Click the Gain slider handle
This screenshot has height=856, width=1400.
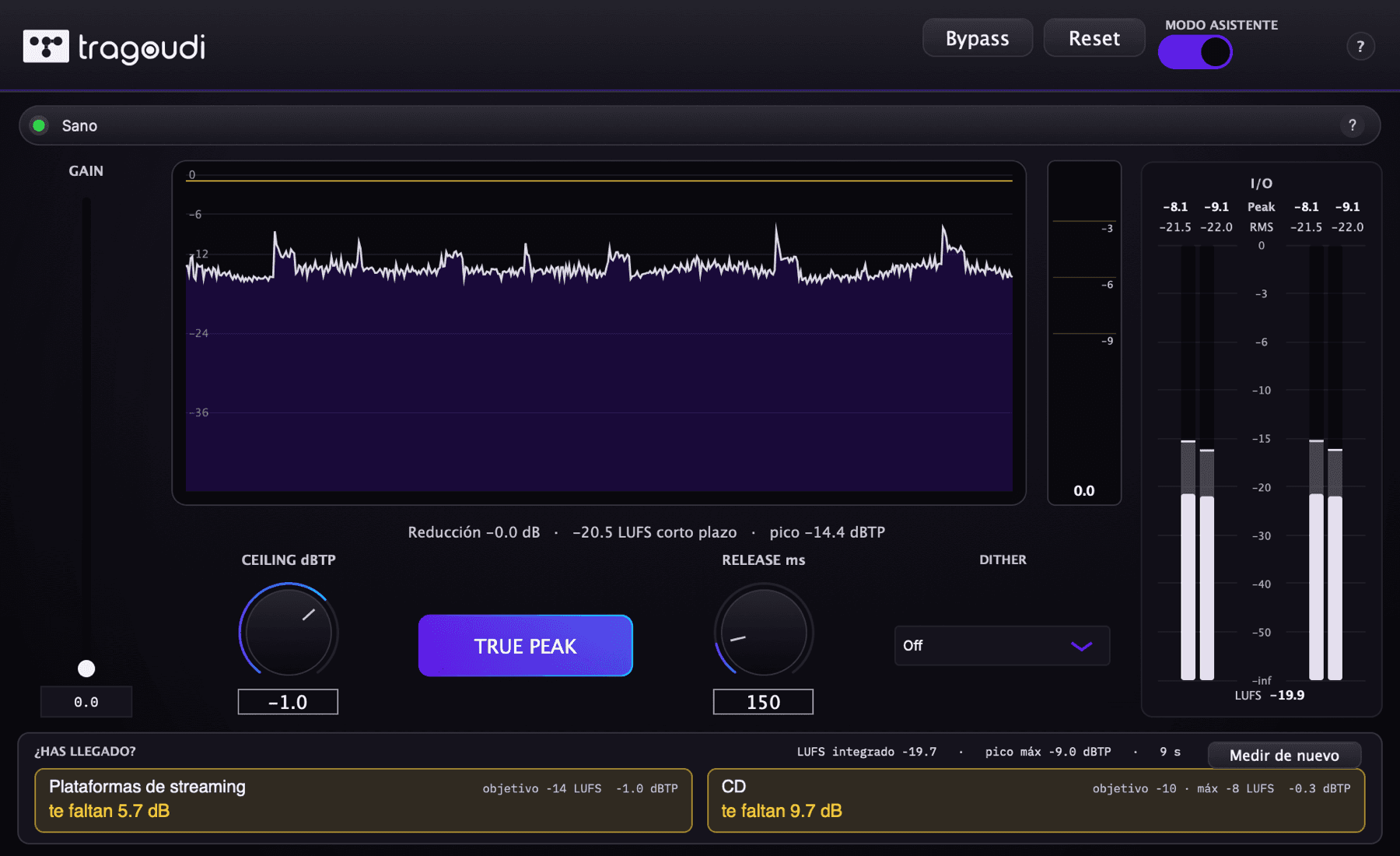coord(86,668)
